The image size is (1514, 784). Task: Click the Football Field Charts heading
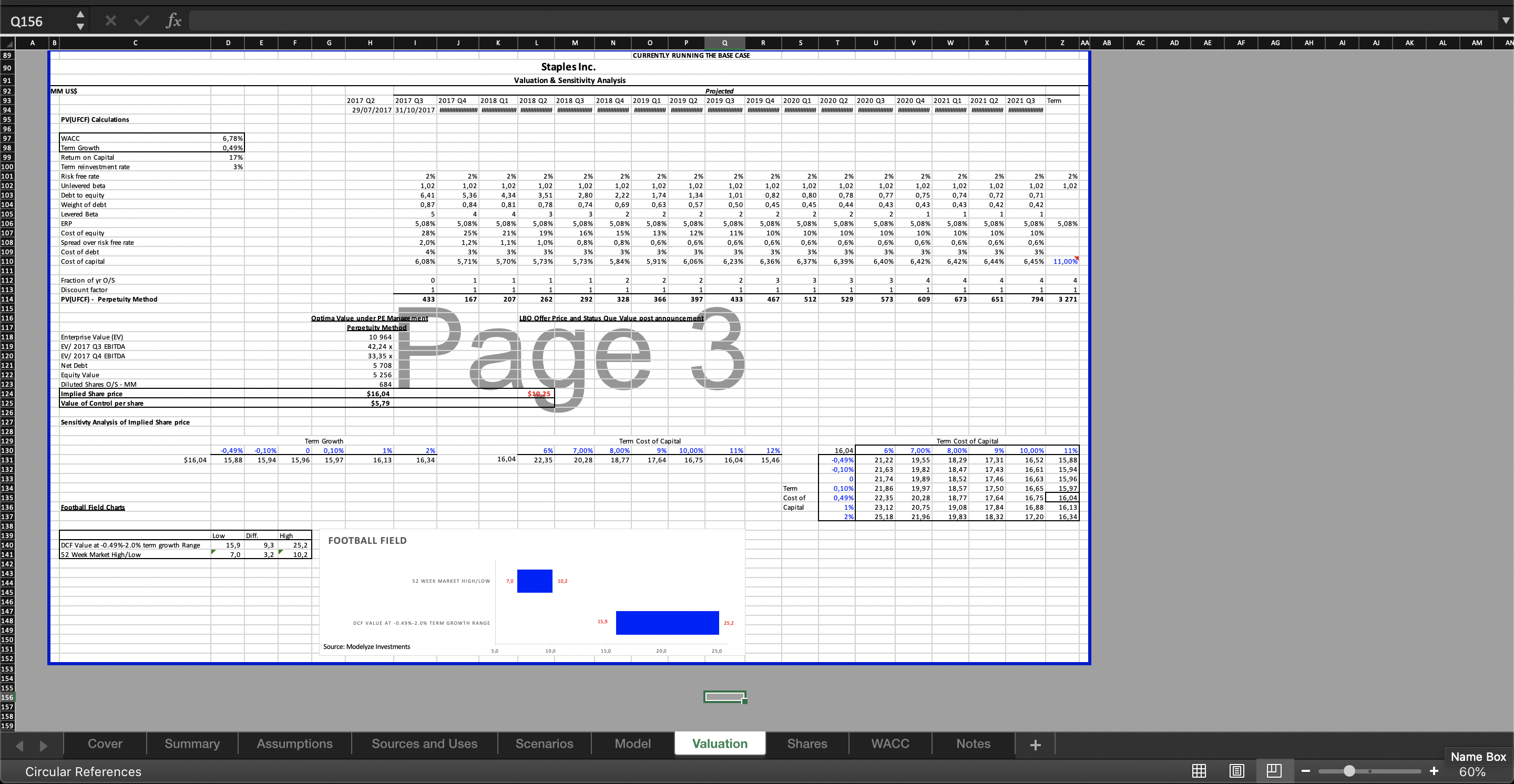point(93,508)
